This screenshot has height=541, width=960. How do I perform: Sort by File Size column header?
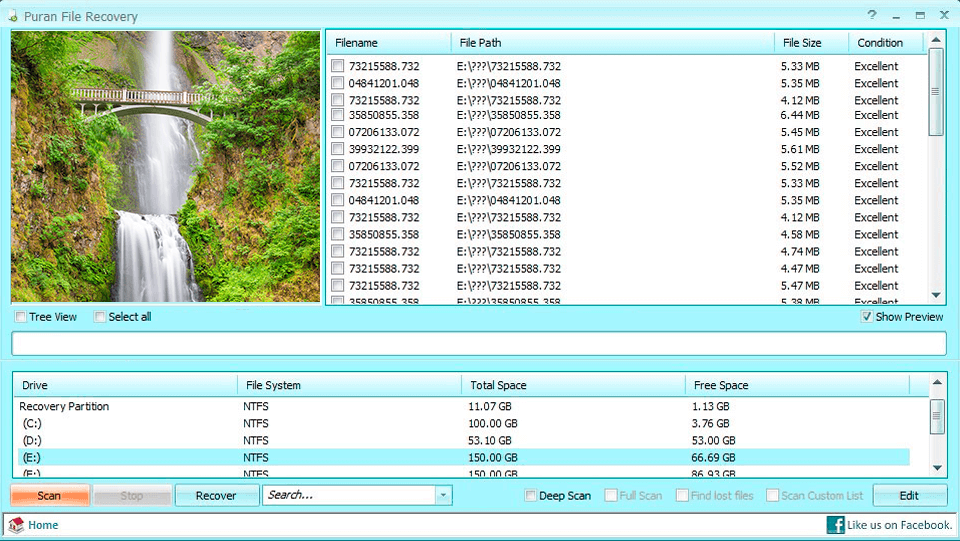802,43
